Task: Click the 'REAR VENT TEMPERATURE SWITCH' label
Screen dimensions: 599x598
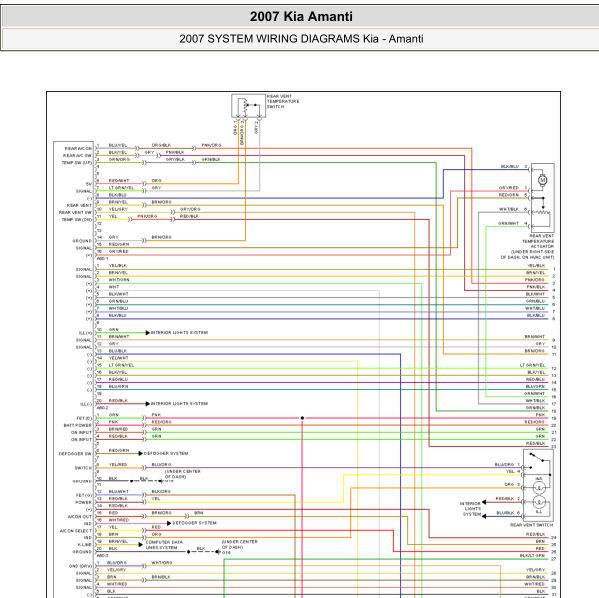Action: pos(283,101)
